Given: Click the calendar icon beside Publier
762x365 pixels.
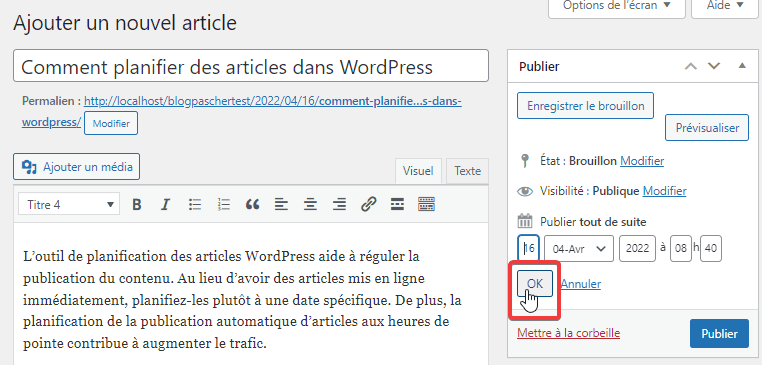Looking at the screenshot, I should (x=524, y=221).
